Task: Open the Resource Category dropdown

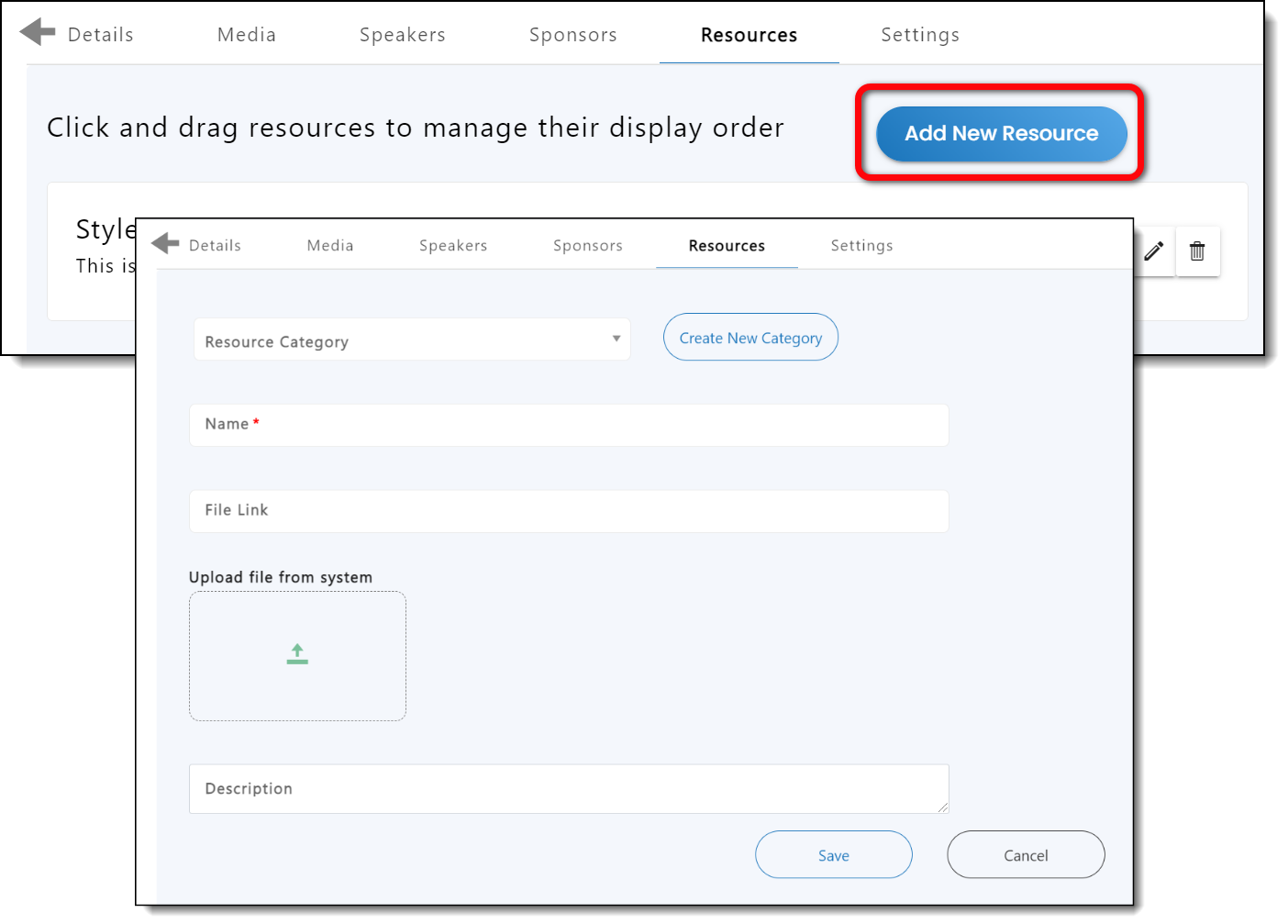Action: tap(412, 340)
